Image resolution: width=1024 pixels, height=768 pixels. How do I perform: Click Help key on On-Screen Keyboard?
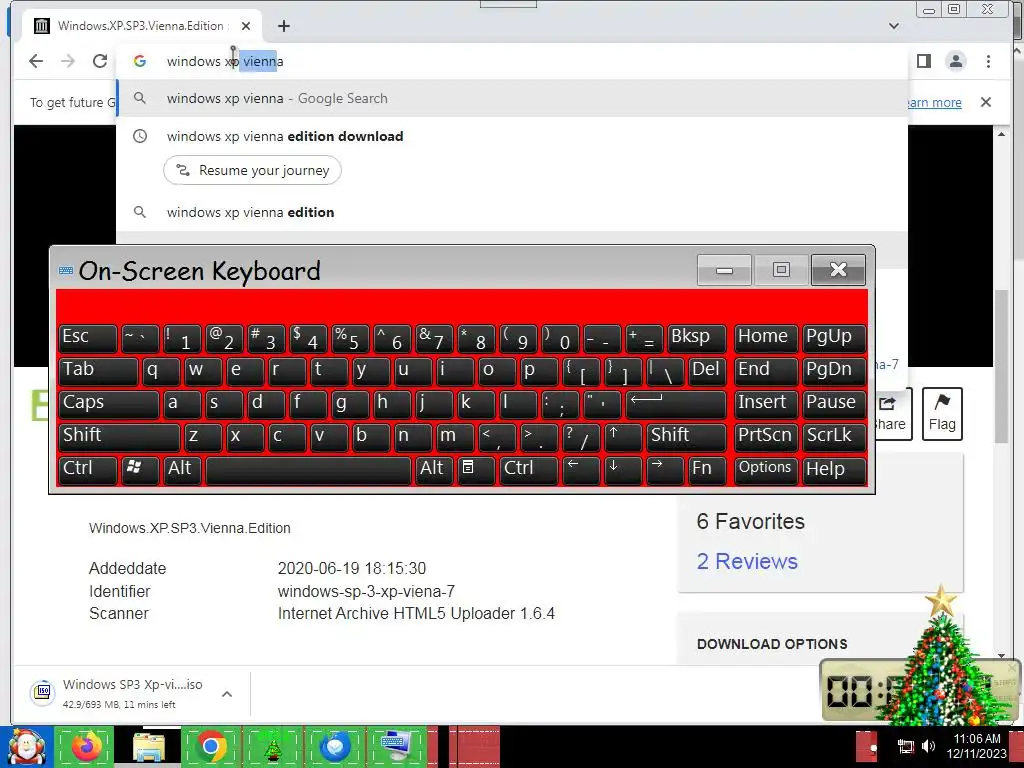834,470
